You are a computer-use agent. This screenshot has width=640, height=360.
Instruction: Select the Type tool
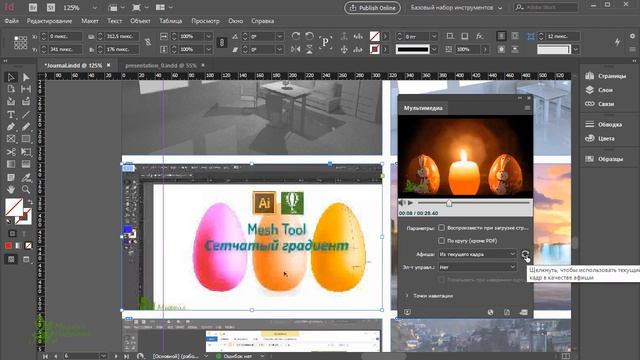click(11, 115)
